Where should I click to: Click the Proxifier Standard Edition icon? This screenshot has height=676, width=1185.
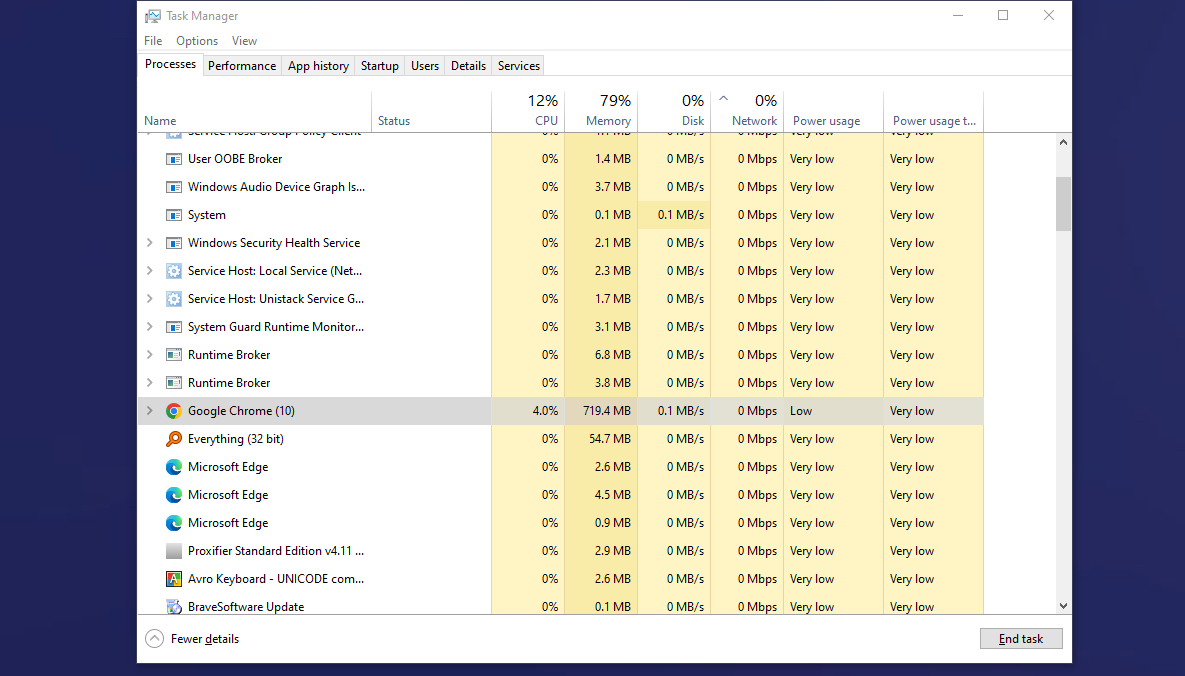pos(173,551)
